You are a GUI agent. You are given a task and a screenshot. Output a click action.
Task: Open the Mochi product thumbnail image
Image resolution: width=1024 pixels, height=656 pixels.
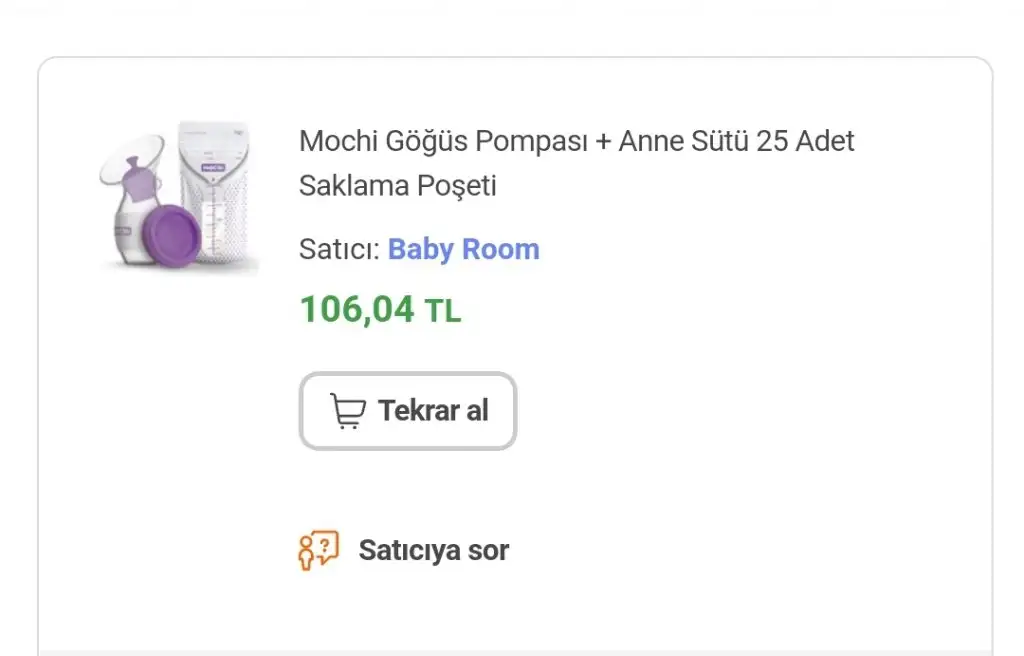click(178, 198)
